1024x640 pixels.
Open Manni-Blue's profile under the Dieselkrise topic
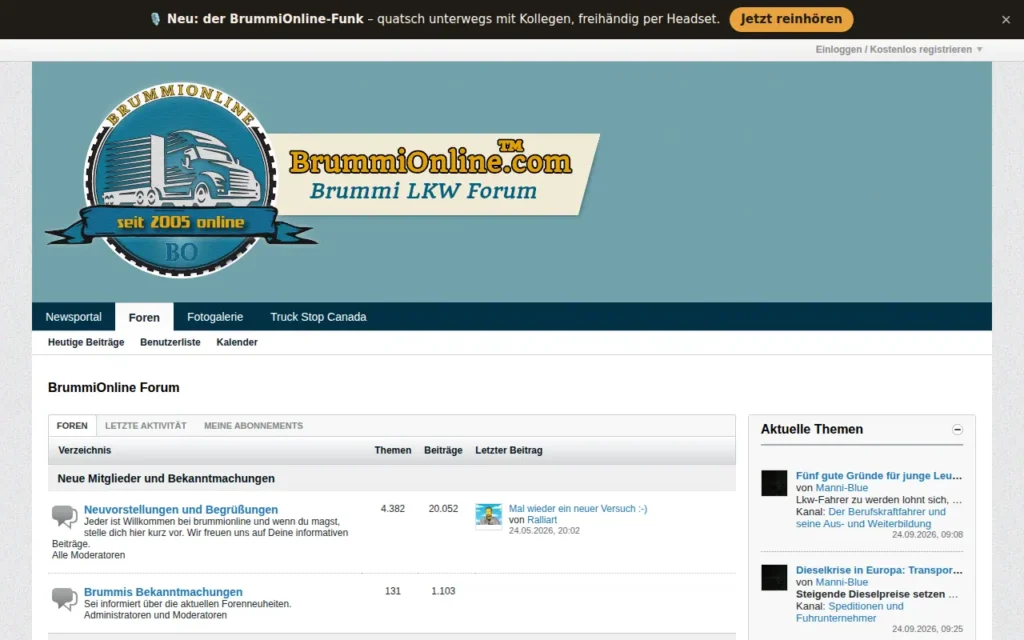point(842,583)
